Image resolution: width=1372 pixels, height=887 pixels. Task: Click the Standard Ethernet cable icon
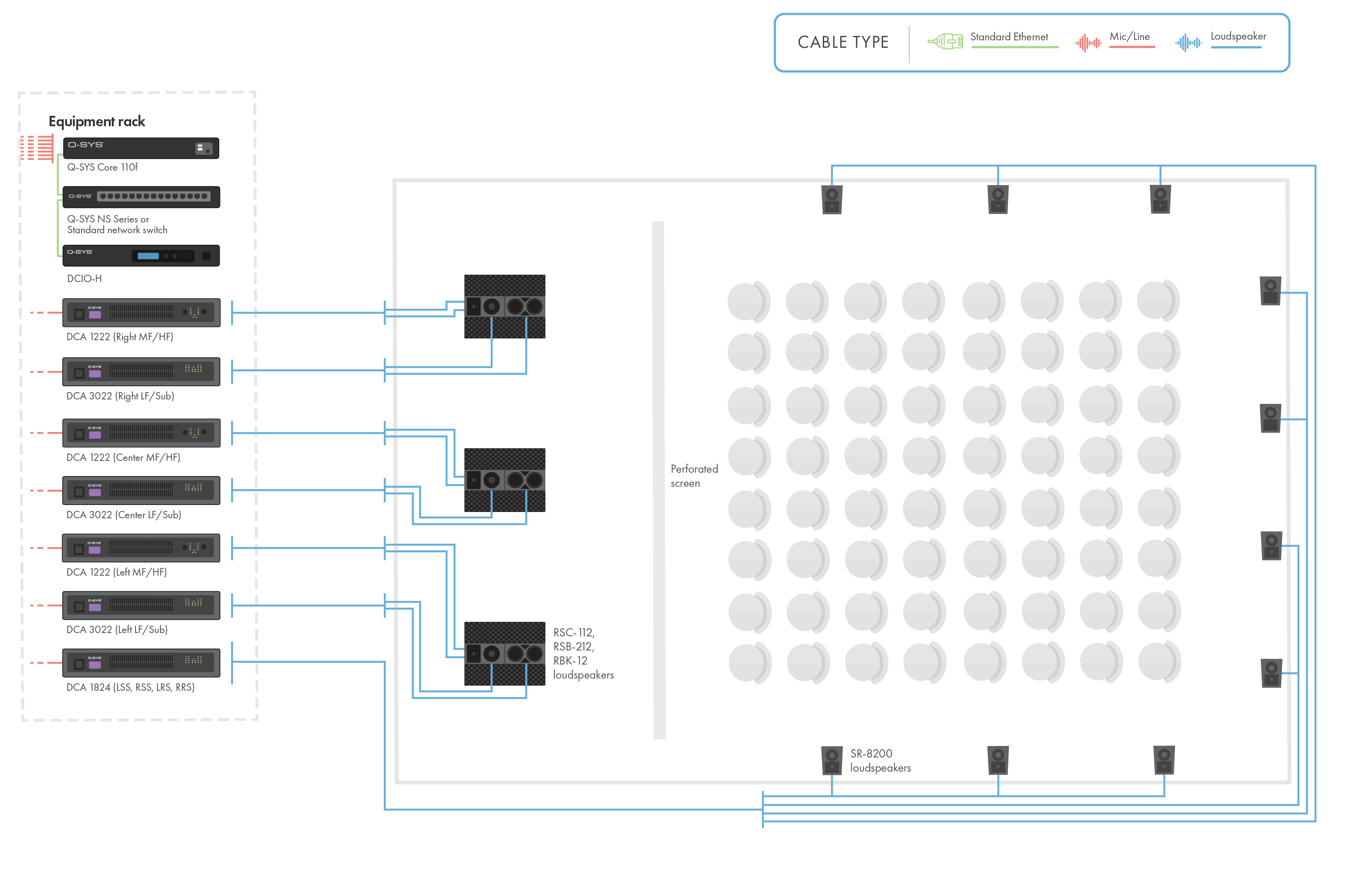click(x=945, y=41)
